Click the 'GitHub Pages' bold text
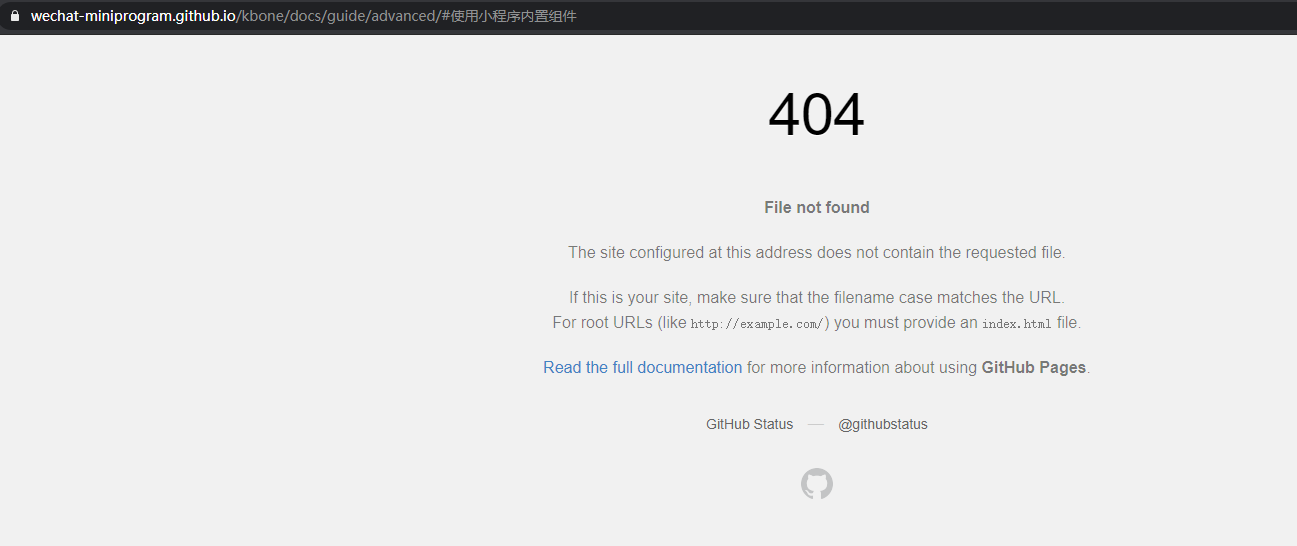The width and height of the screenshot is (1297, 546). (x=1034, y=367)
